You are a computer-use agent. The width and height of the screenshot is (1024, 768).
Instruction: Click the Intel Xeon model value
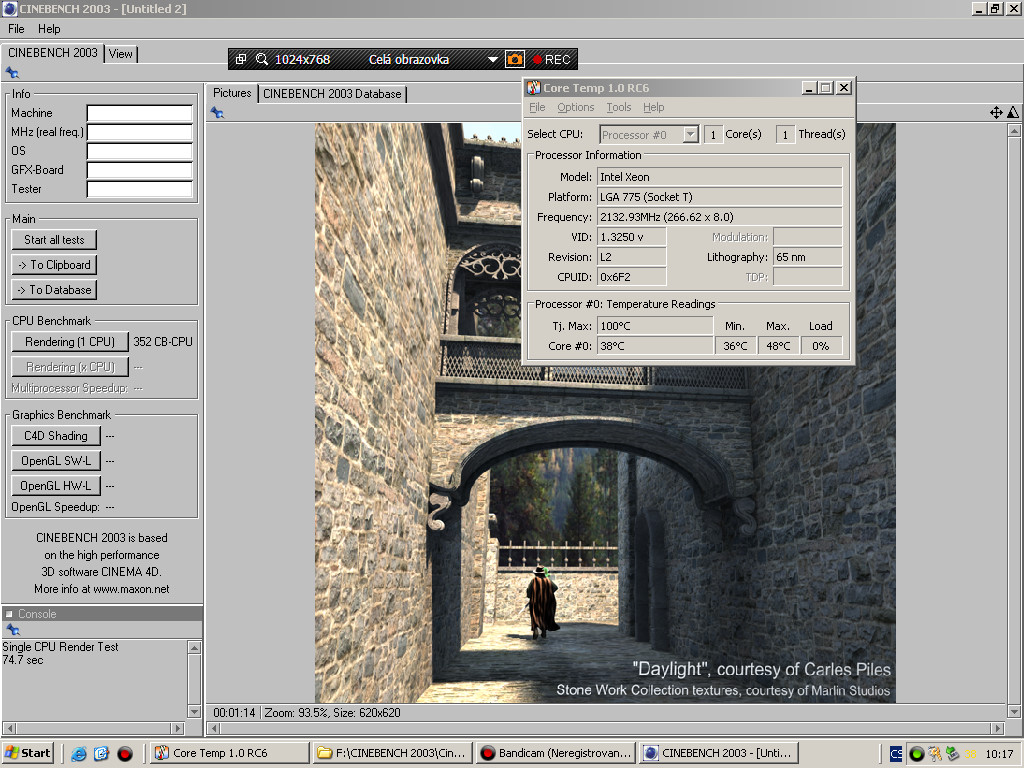[720, 177]
